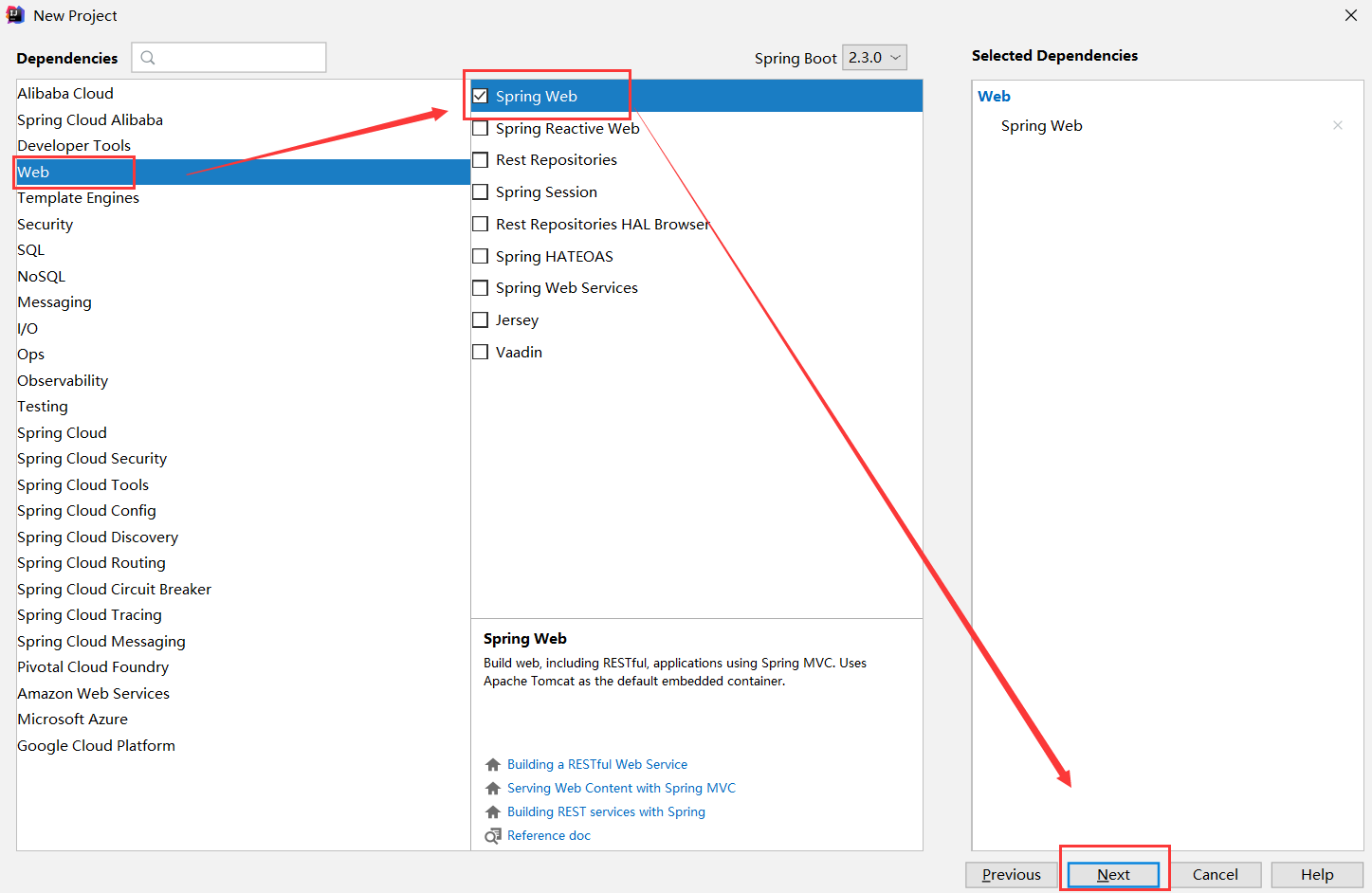This screenshot has height=893, width=1372.
Task: Tick the Spring Session checkbox
Action: pyautogui.click(x=481, y=192)
